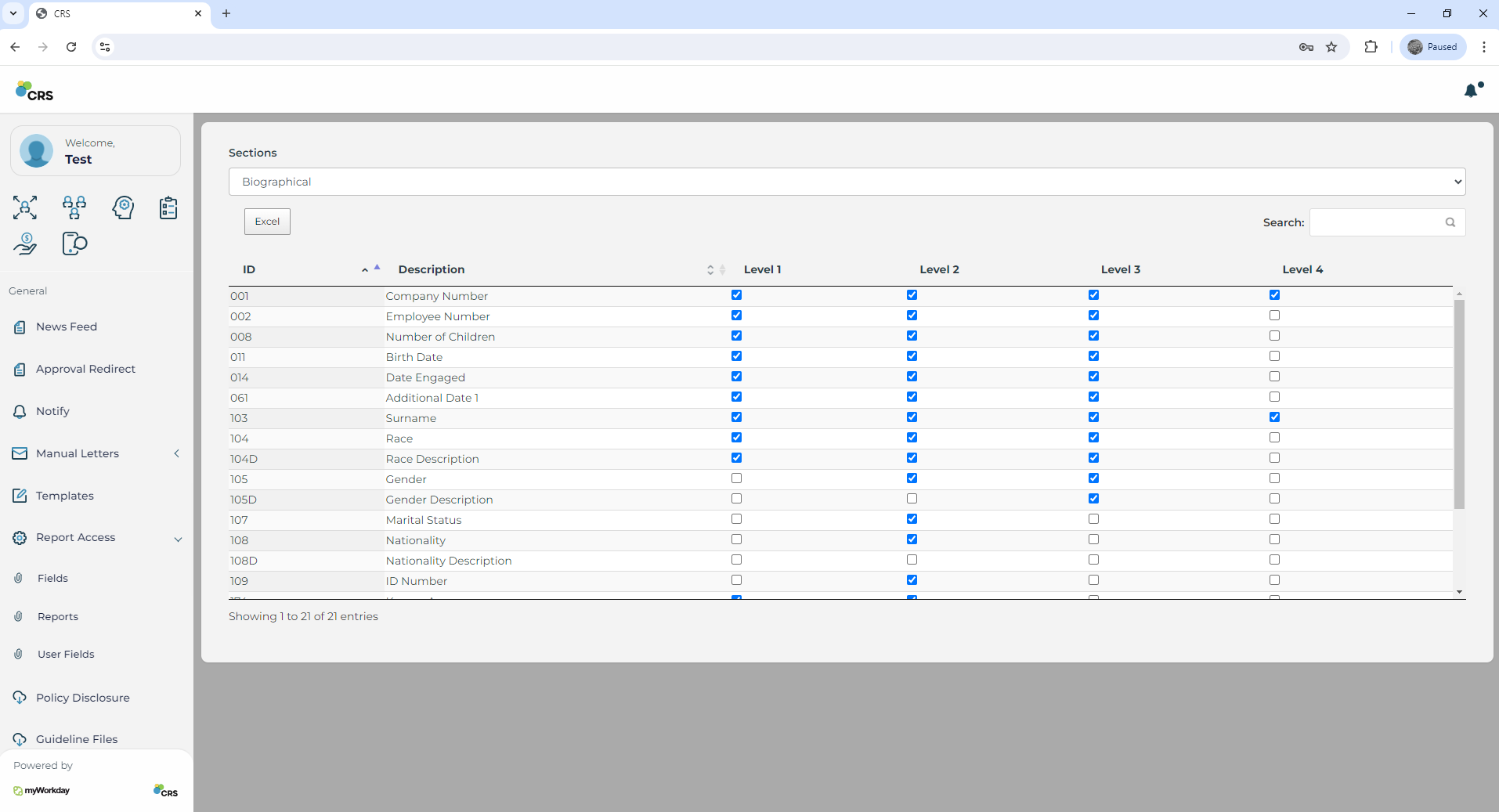
Task: Open Reports under Report Access
Action: tap(58, 617)
